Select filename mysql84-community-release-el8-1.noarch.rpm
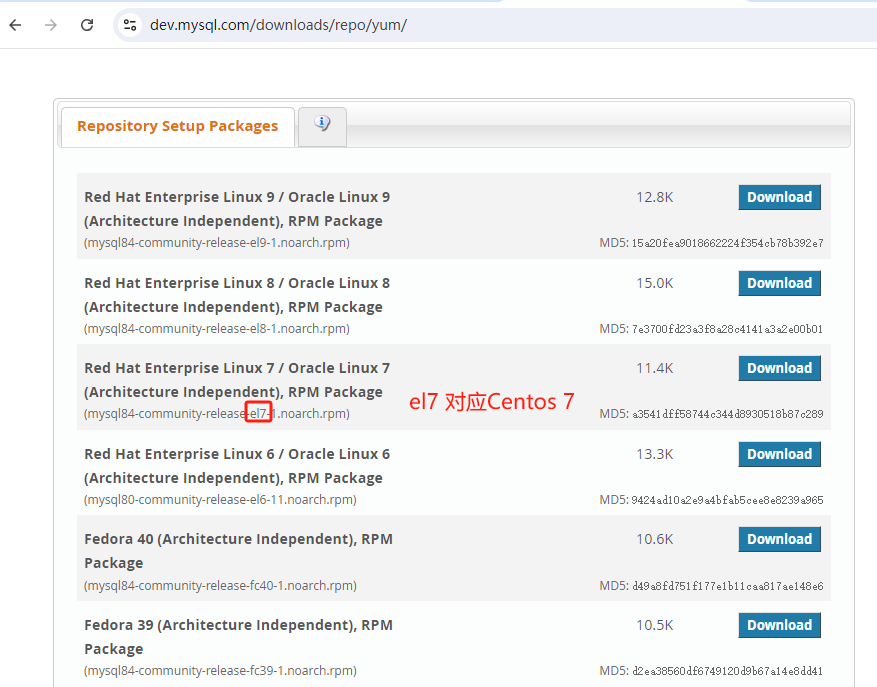This screenshot has height=687, width=877. click(x=217, y=329)
